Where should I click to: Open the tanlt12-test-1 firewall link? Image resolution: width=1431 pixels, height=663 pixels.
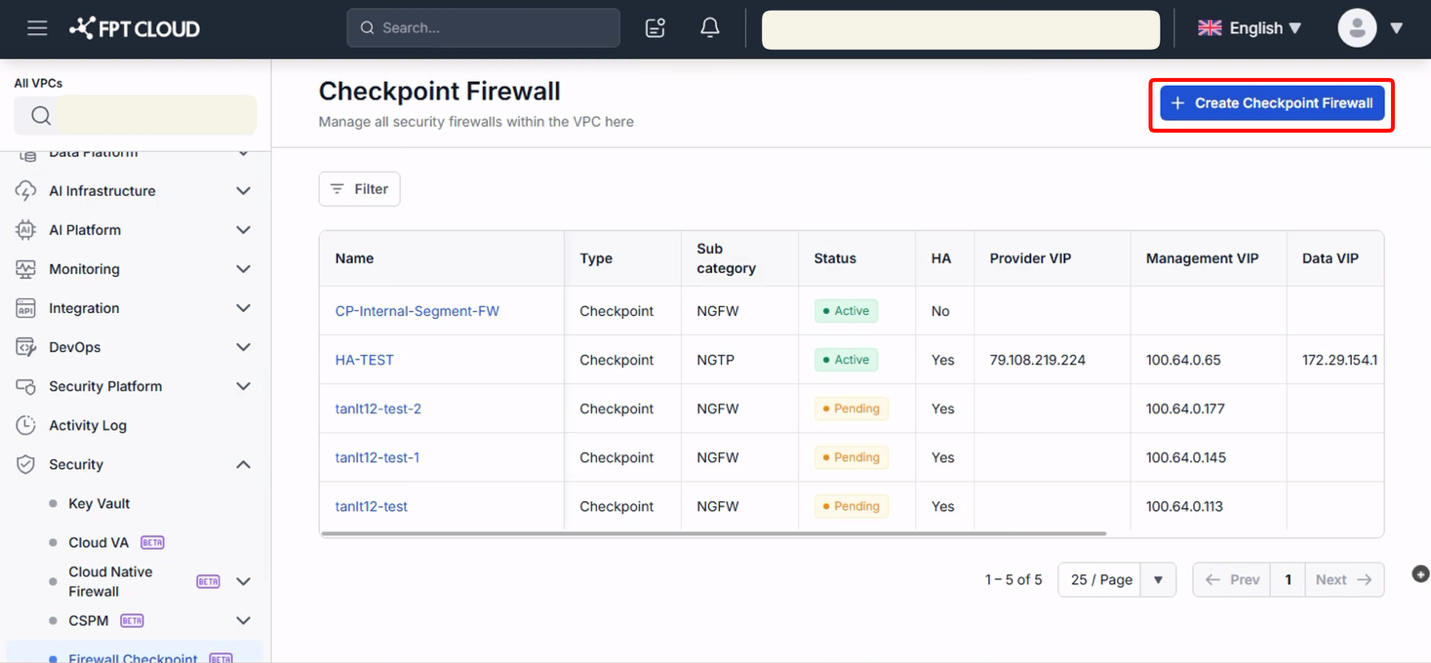377,457
